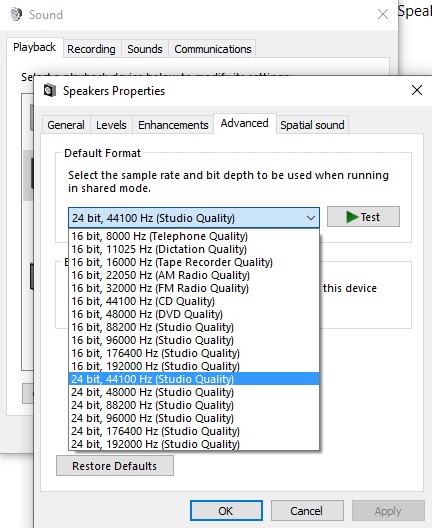This screenshot has width=432, height=528.
Task: Choose 16 bit, 44100 Hz (CD Quality)
Action: (194, 301)
